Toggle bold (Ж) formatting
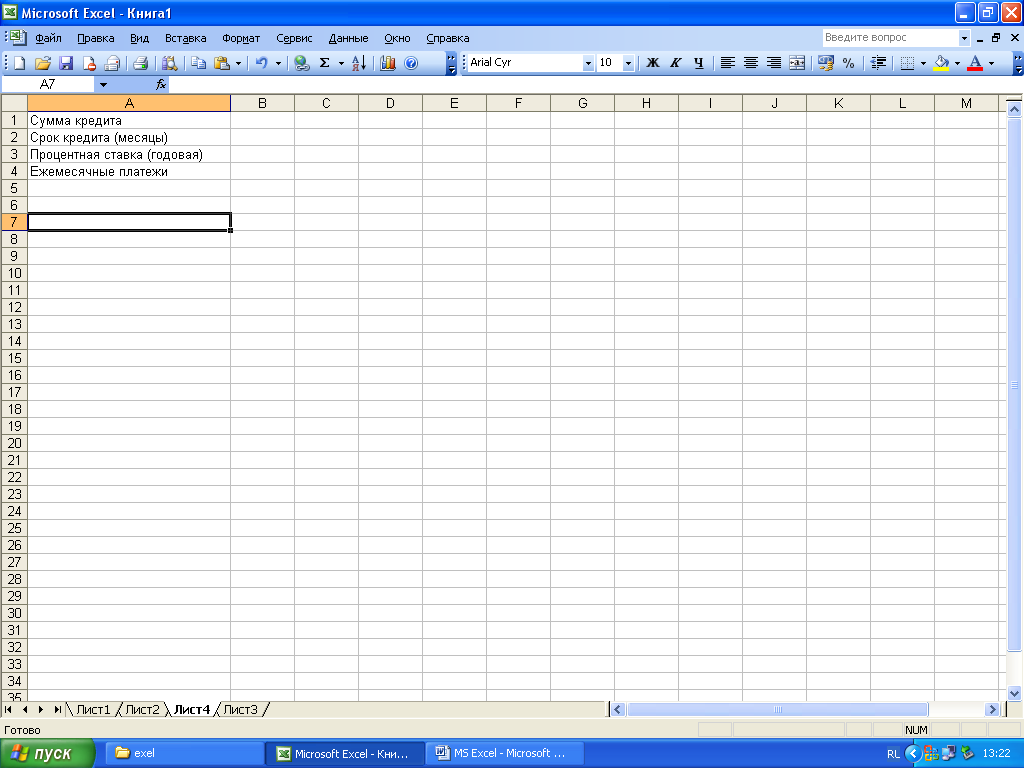 [652, 63]
